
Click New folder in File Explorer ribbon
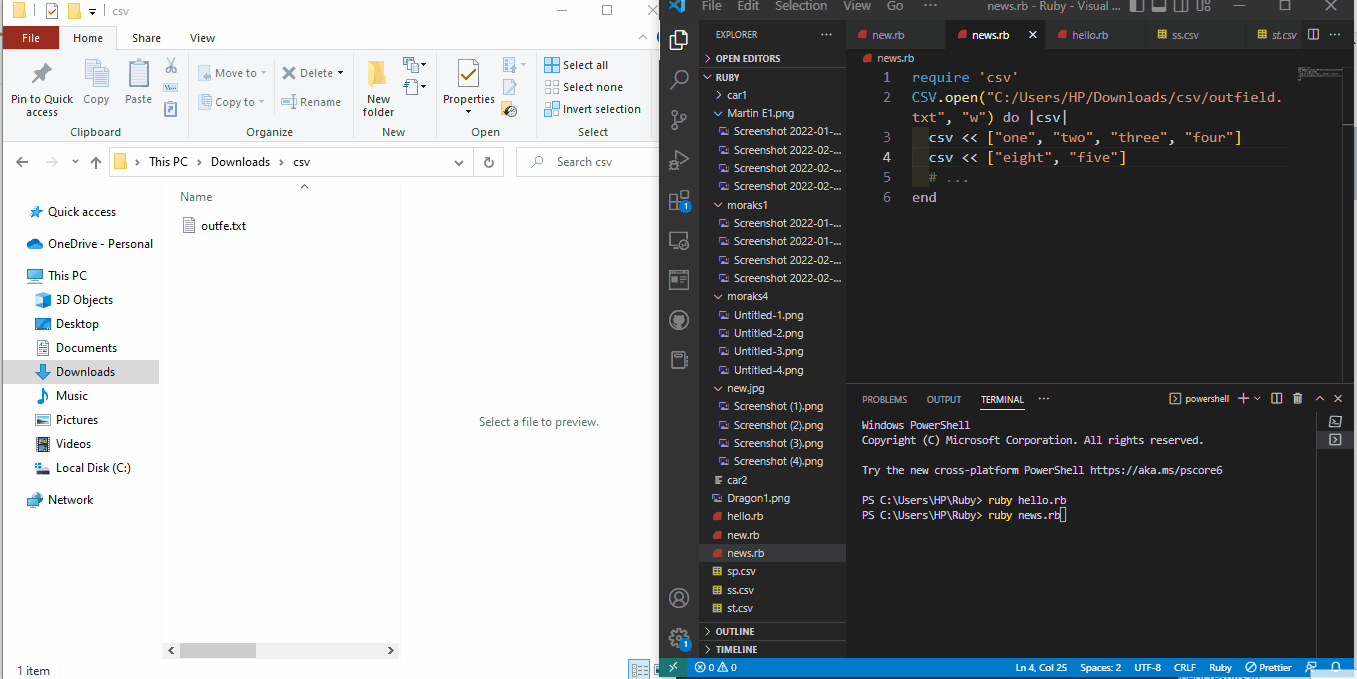[378, 90]
